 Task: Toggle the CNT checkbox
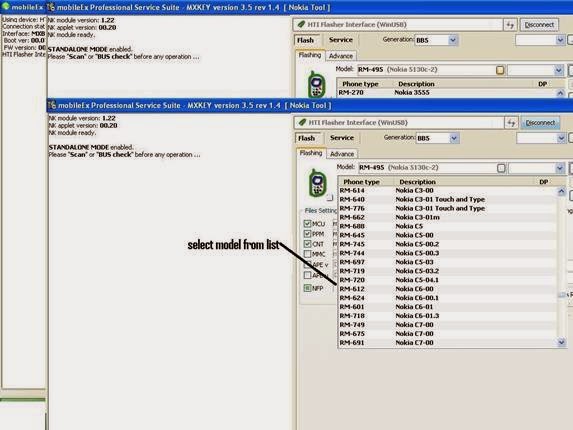click(307, 244)
